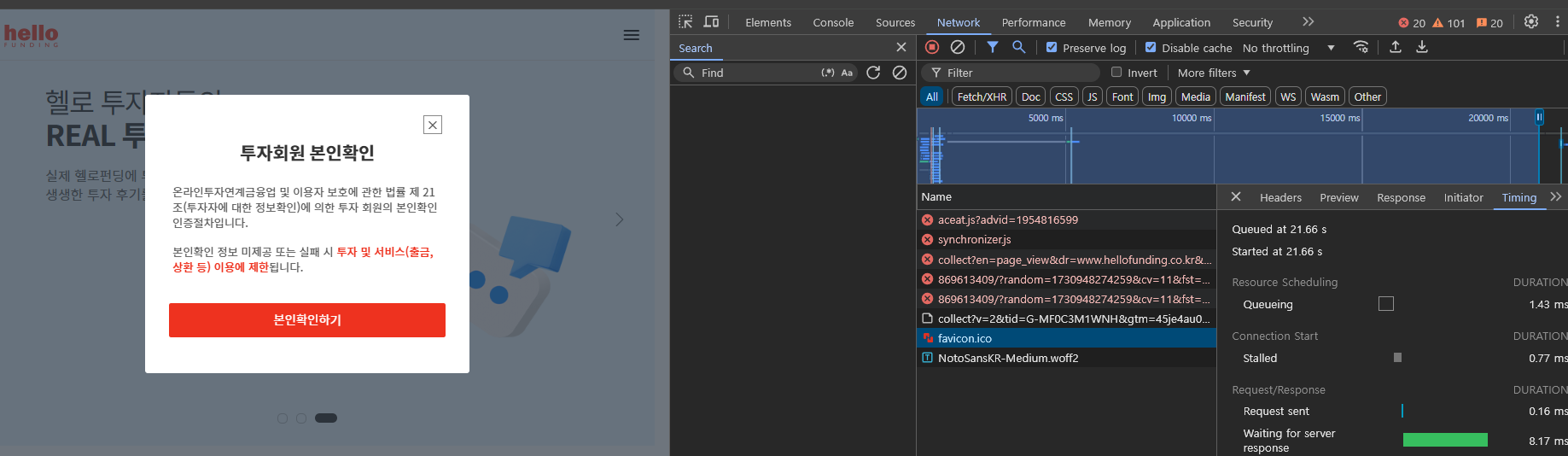The width and height of the screenshot is (1568, 456).
Task: Uncheck Disable cache checkbox
Action: 1151,48
